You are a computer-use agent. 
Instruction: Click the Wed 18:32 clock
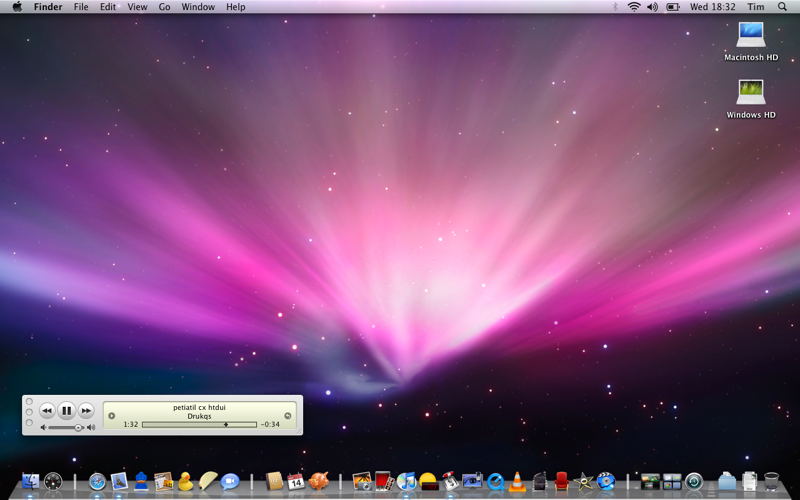(713, 7)
